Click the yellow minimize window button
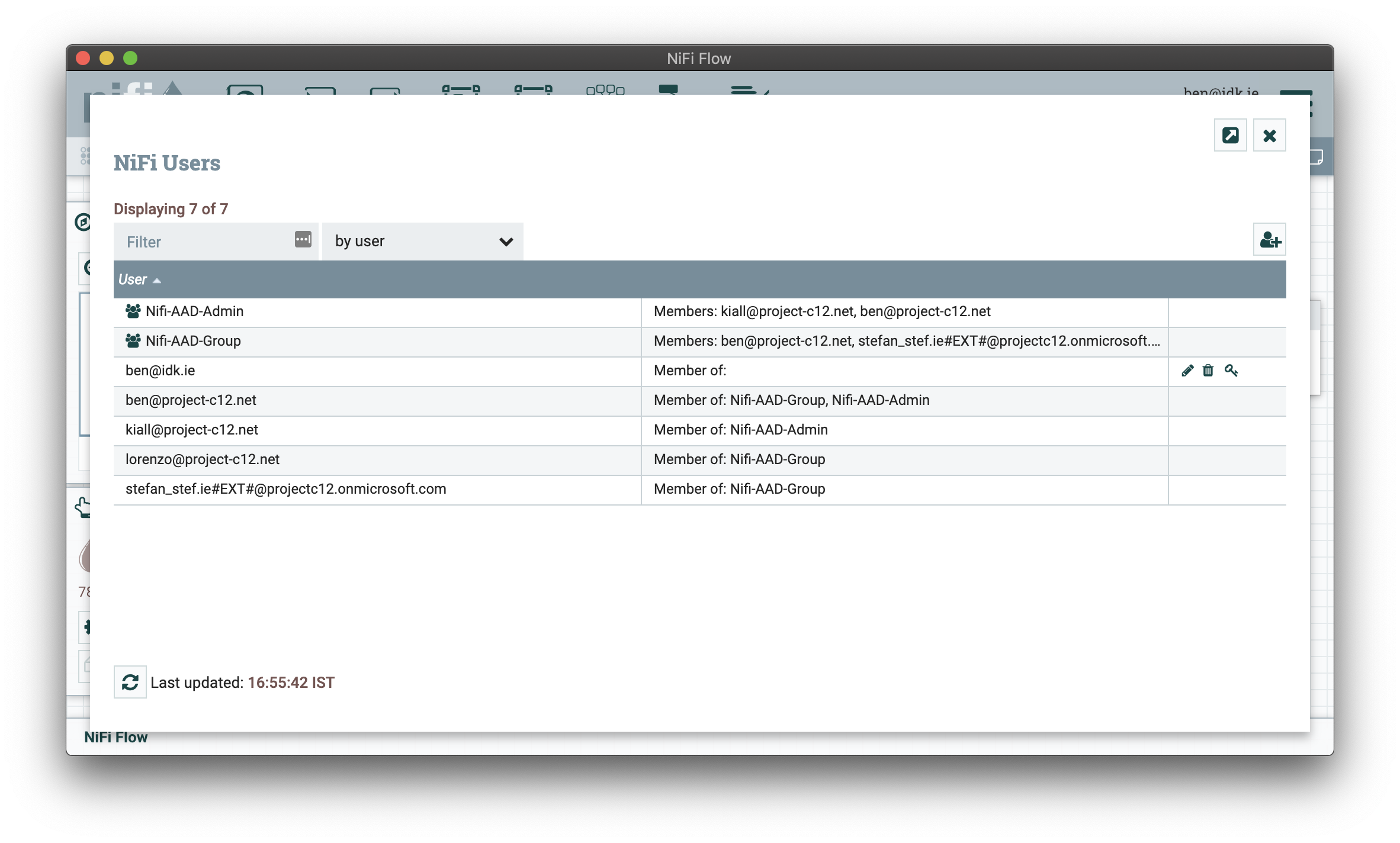The width and height of the screenshot is (1400, 843). (107, 58)
